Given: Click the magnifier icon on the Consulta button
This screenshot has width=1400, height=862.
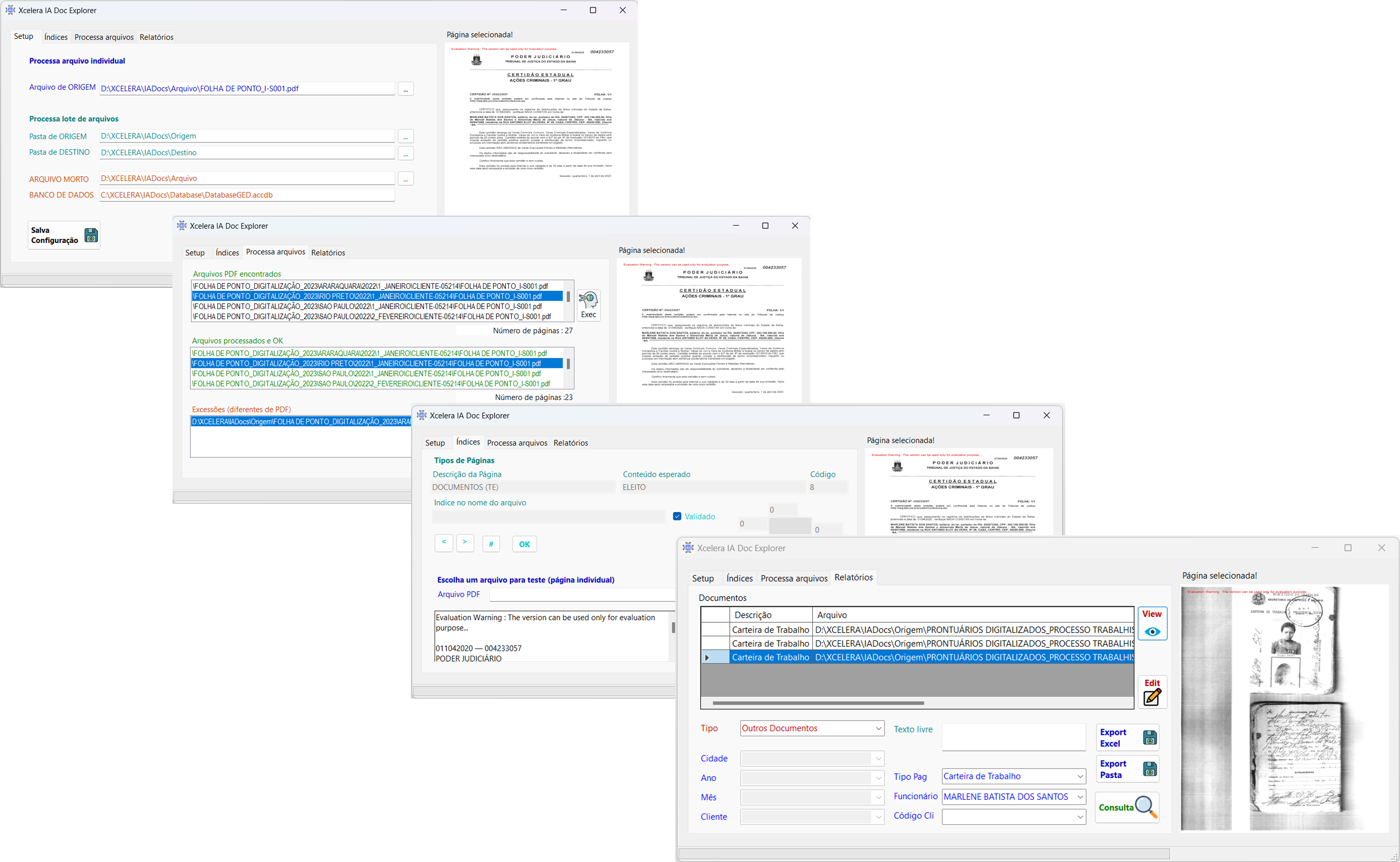Looking at the screenshot, I should tap(1145, 807).
